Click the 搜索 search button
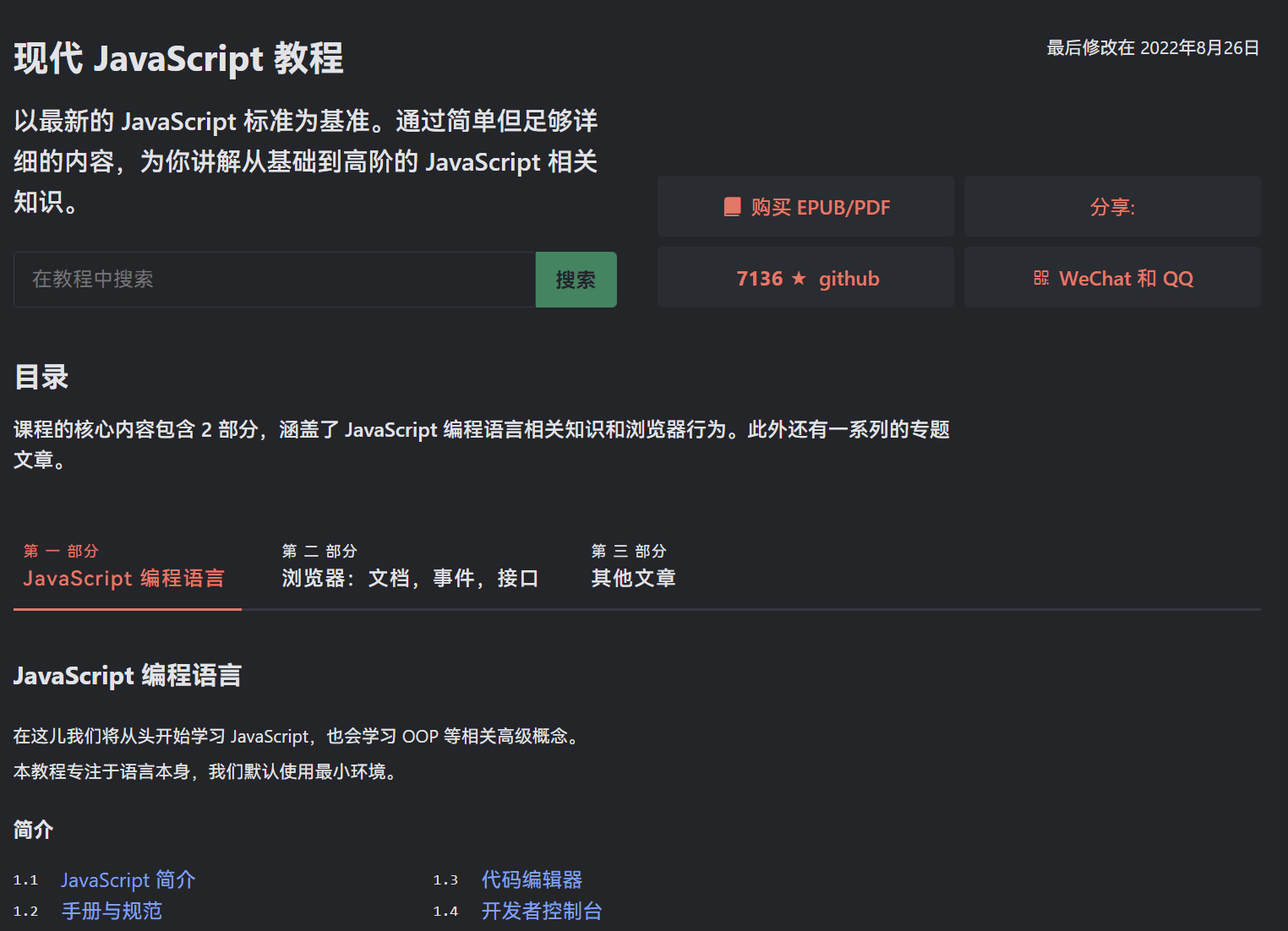1288x931 pixels. click(x=576, y=280)
